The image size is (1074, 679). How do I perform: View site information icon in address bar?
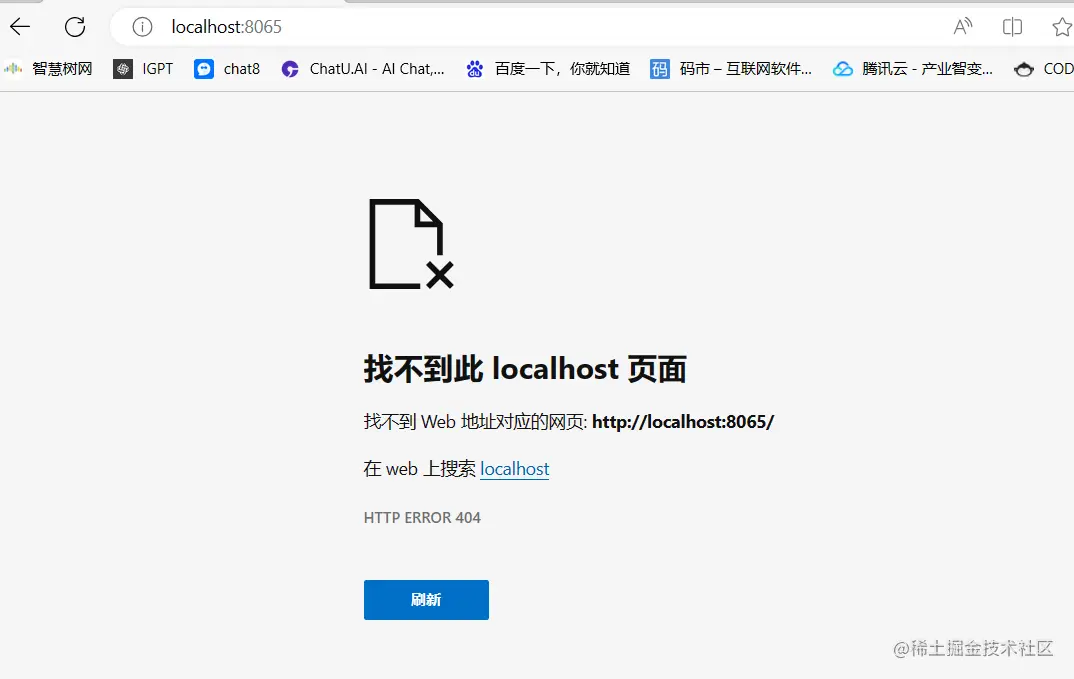click(x=142, y=27)
